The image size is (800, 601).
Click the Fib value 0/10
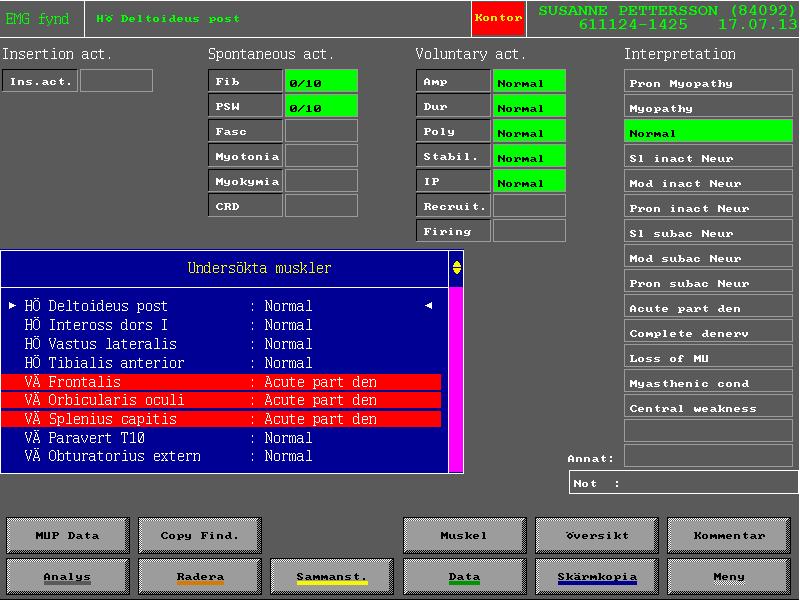coord(321,81)
